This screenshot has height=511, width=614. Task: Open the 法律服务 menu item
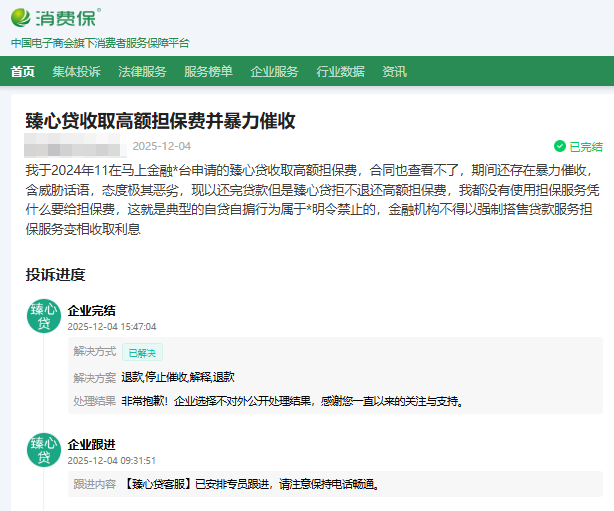[x=142, y=72]
